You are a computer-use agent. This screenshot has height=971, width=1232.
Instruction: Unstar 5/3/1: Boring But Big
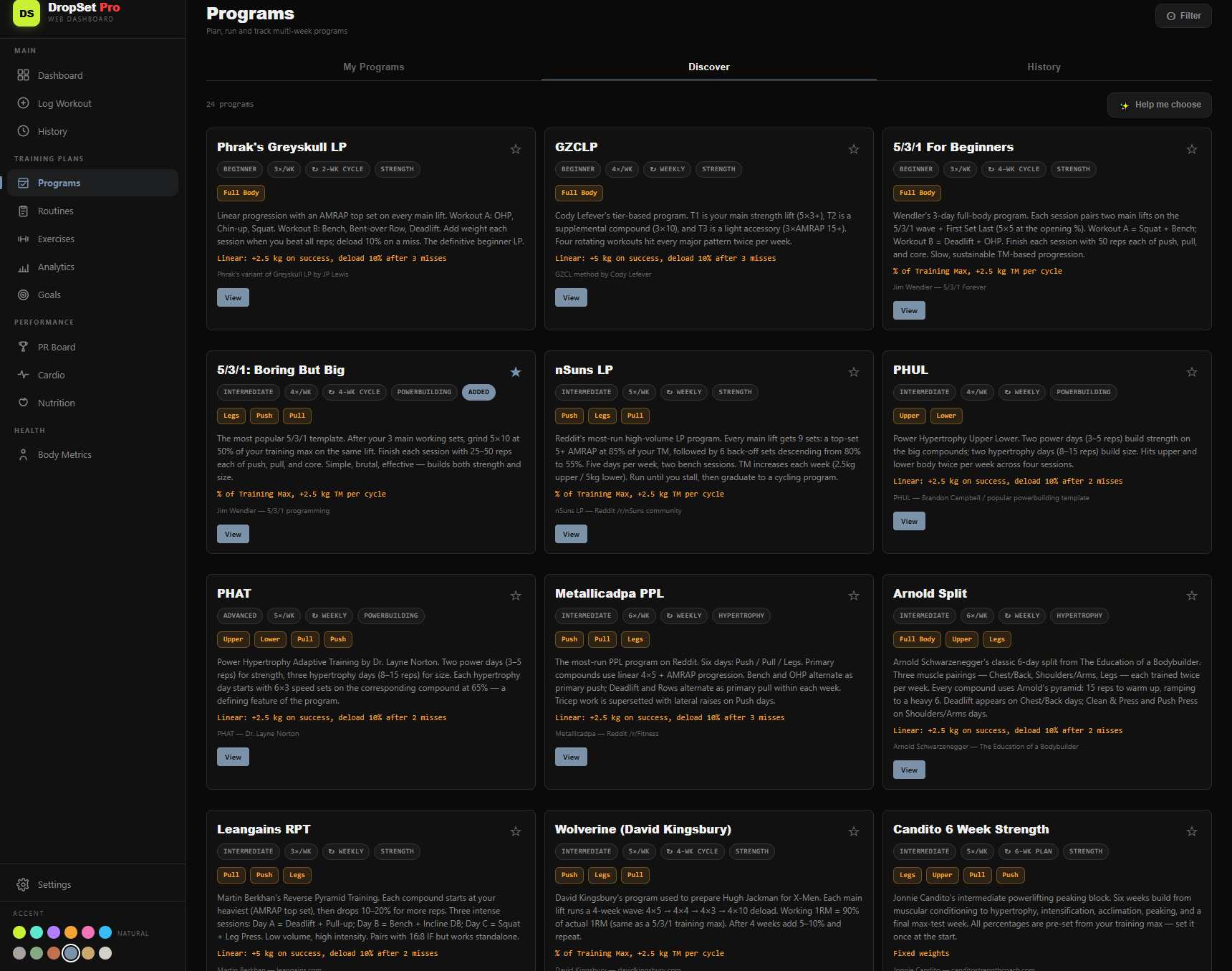tap(516, 372)
